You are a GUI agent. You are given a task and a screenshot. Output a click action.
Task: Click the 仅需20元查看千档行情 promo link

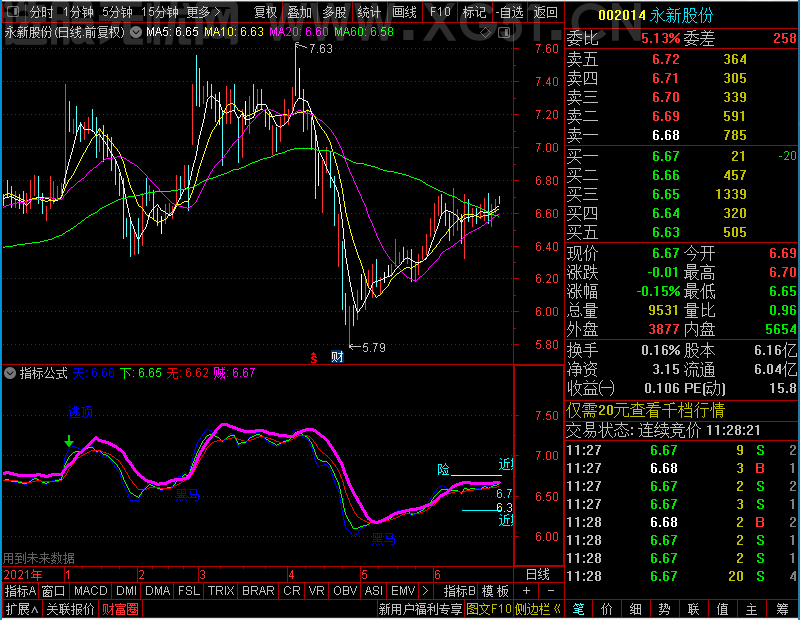645,410
